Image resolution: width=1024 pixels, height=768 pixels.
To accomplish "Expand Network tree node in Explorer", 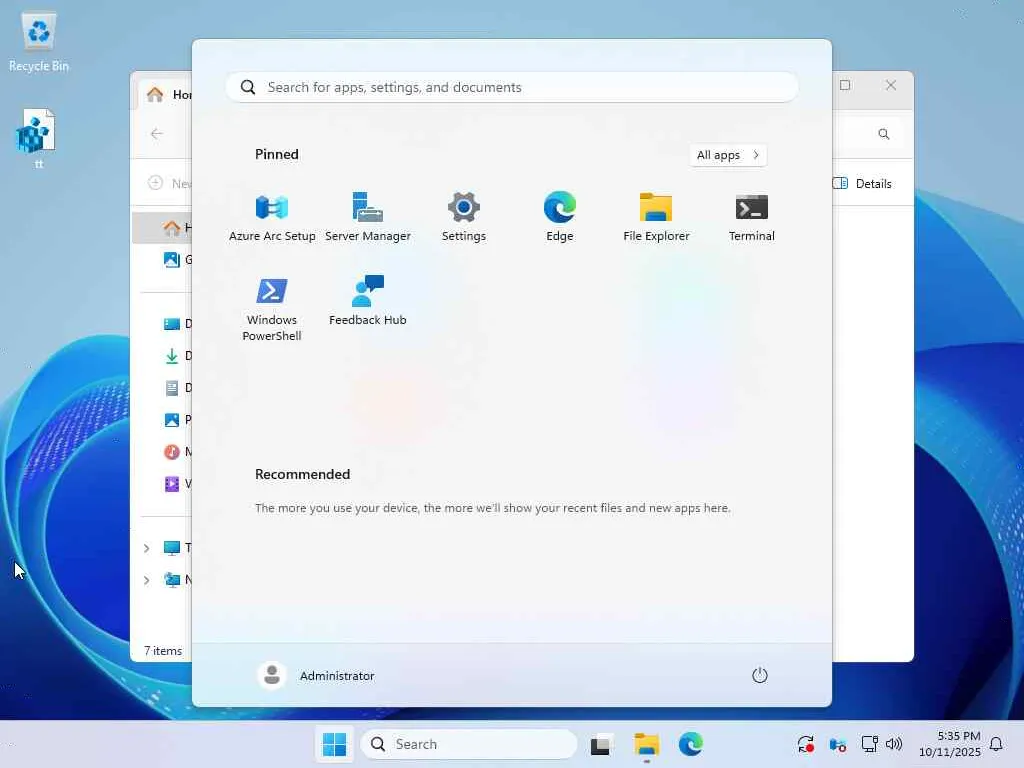I will click(x=146, y=580).
